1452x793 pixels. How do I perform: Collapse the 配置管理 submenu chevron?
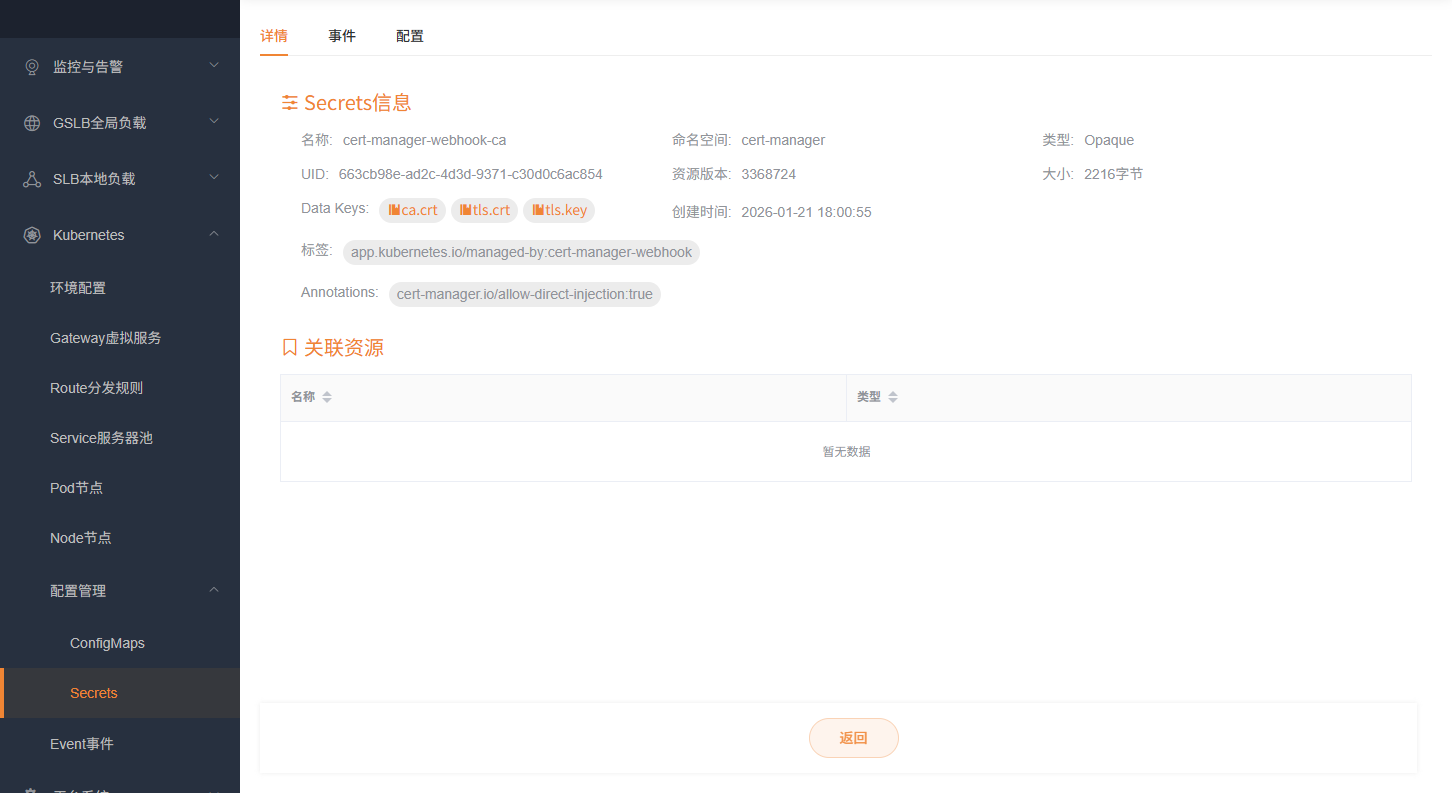pos(214,590)
